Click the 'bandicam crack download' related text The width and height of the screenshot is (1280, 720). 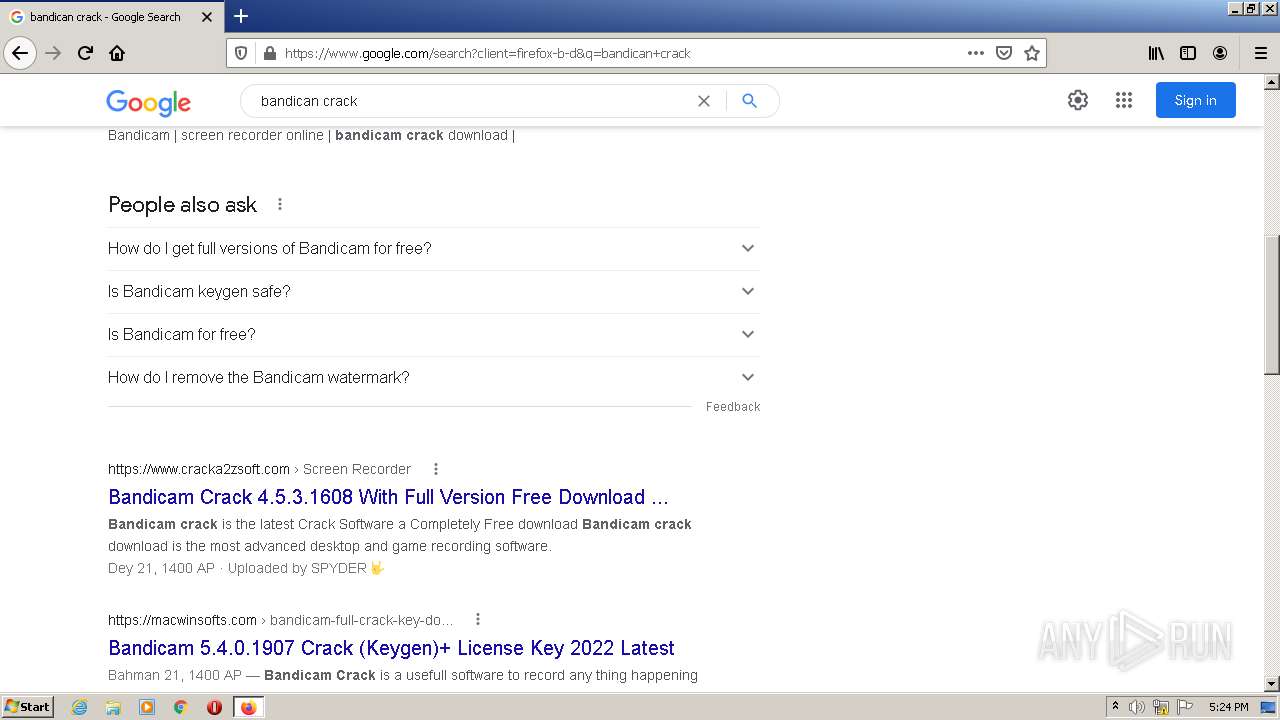click(421, 135)
